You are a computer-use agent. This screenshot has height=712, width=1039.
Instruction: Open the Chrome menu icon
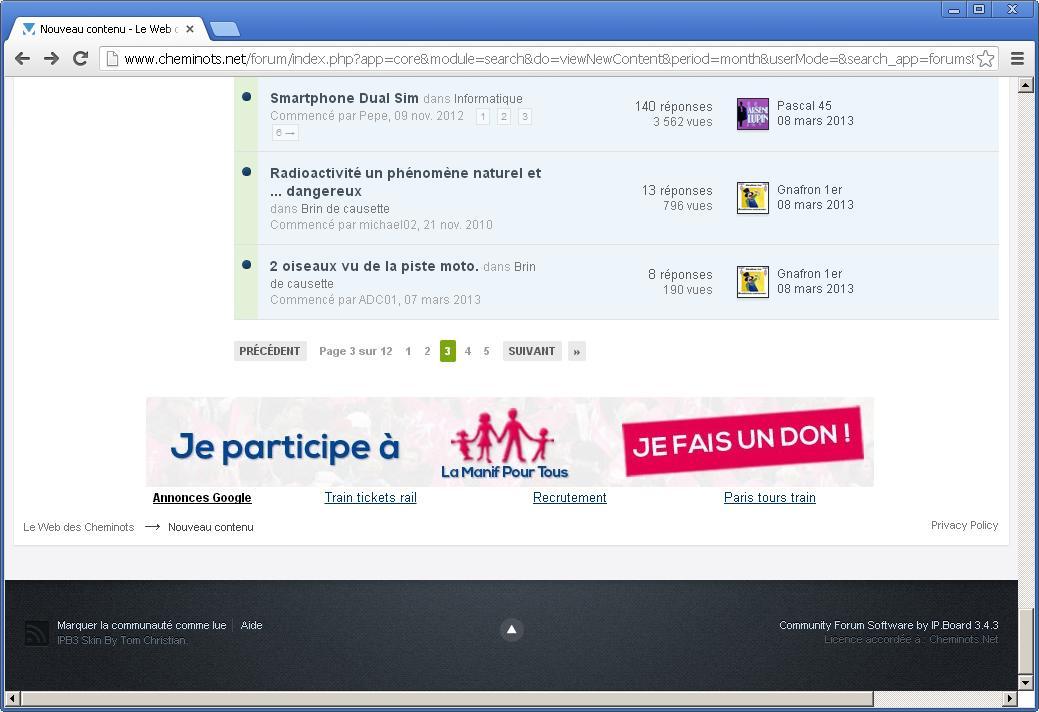pos(1017,59)
